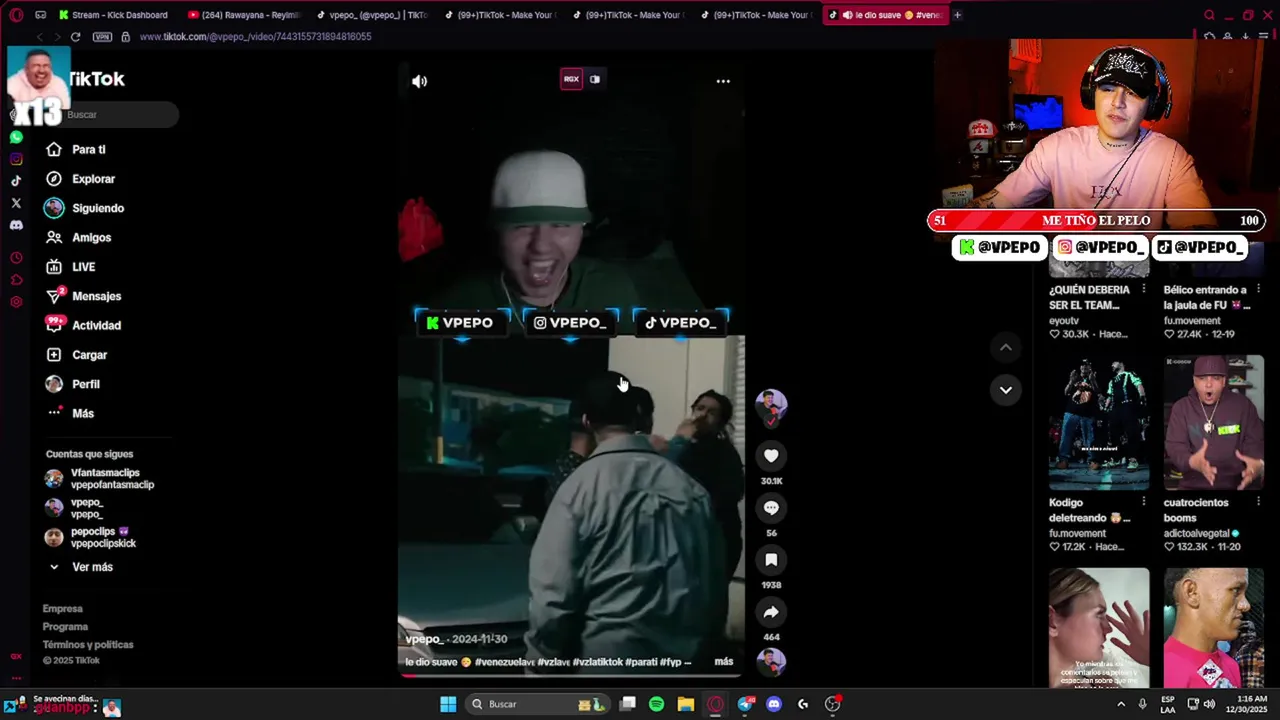Open the Windows Start menu
This screenshot has width=1280, height=720.
point(448,704)
